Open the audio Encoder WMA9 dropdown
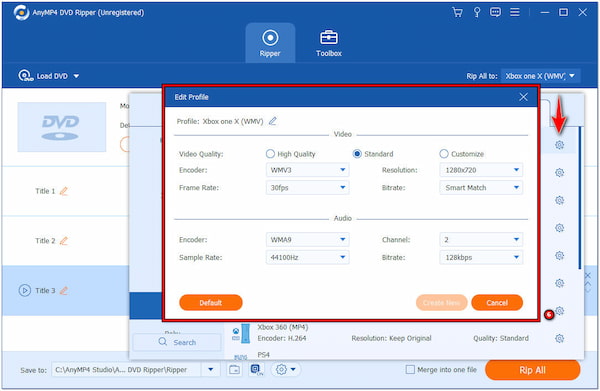Screen dimensions: 600x391 [307, 239]
